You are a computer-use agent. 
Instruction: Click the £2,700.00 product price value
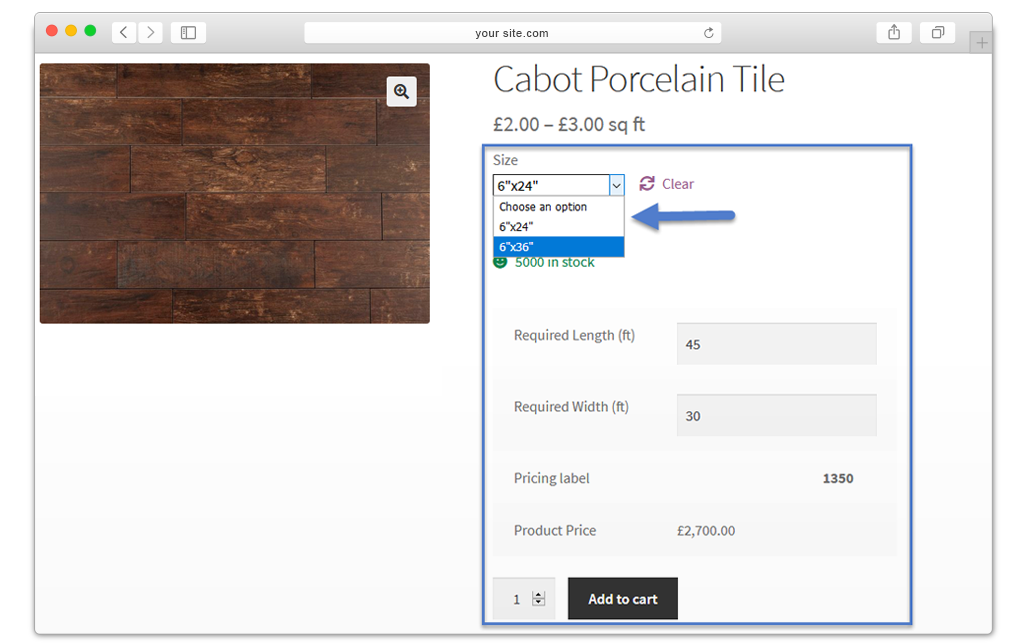(706, 531)
